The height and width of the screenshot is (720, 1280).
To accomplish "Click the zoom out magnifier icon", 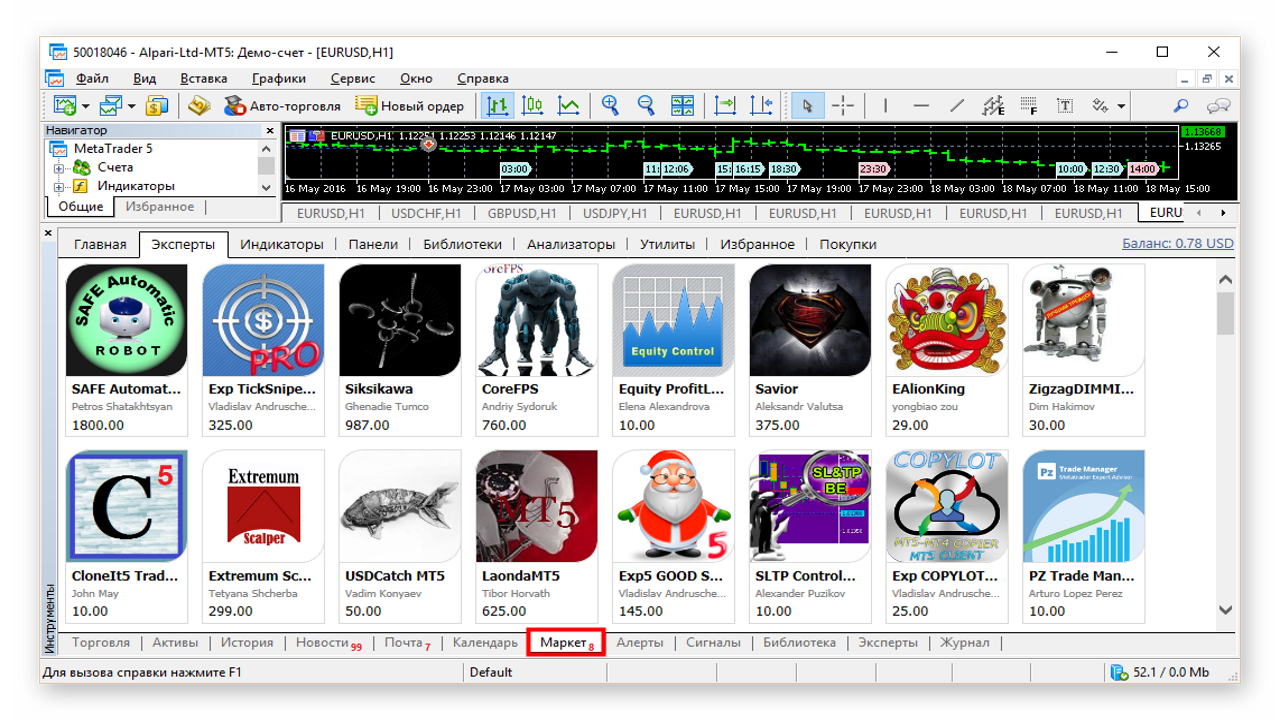I will pos(646,105).
